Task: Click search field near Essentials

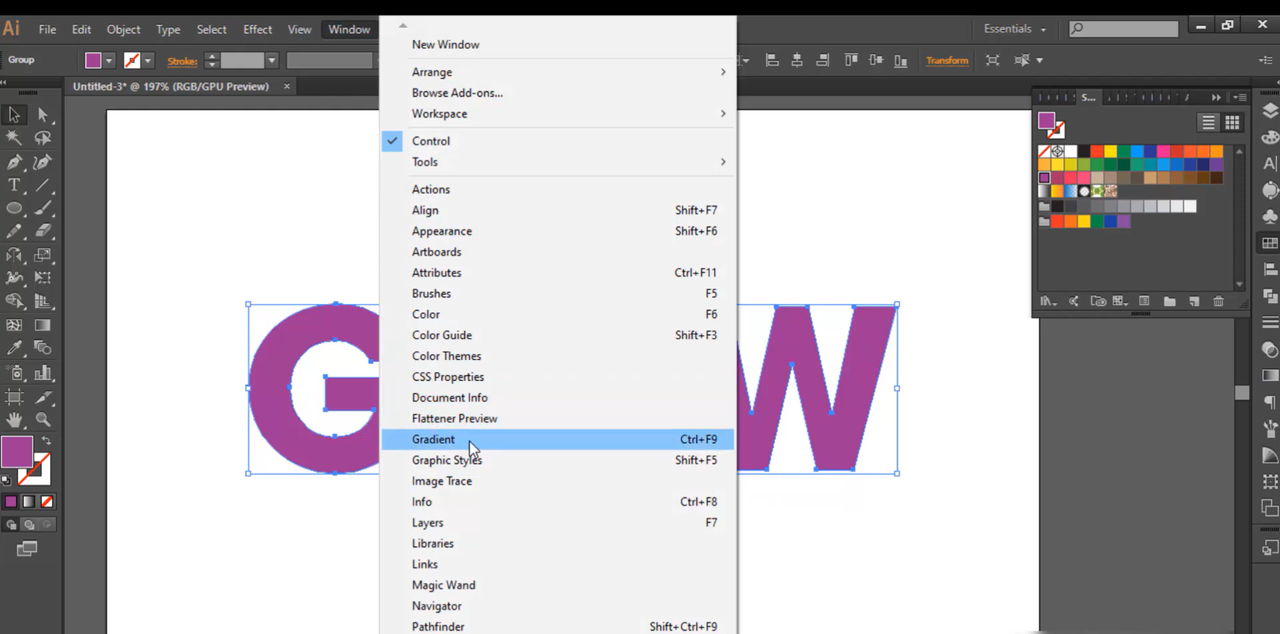Action: [1123, 29]
